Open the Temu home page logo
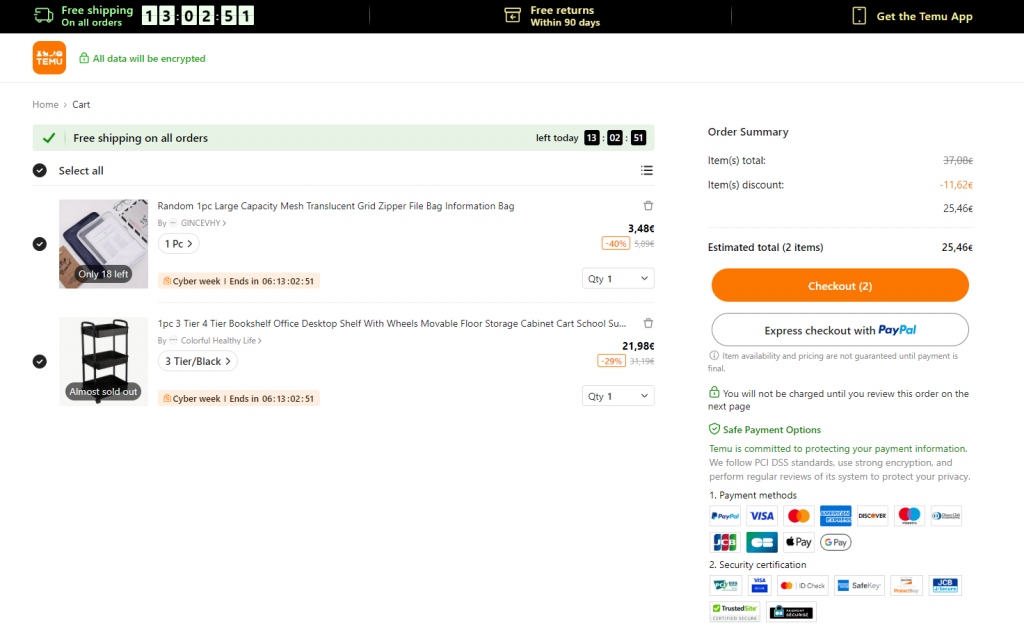The image size is (1024, 632). 48,57
